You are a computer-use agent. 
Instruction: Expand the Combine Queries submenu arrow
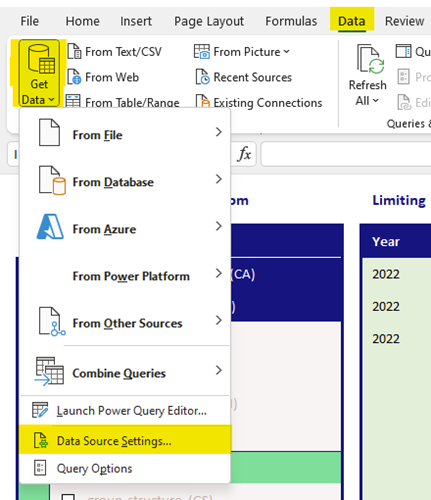coord(219,370)
